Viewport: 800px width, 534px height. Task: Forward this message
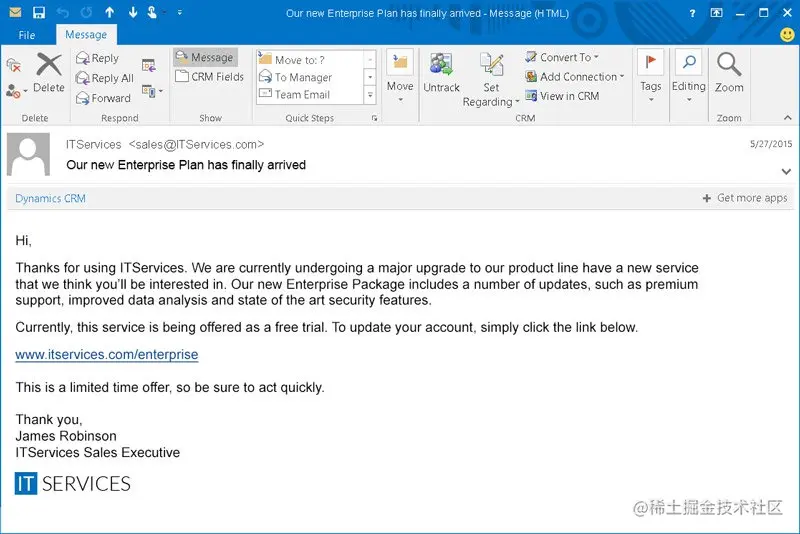coord(104,98)
